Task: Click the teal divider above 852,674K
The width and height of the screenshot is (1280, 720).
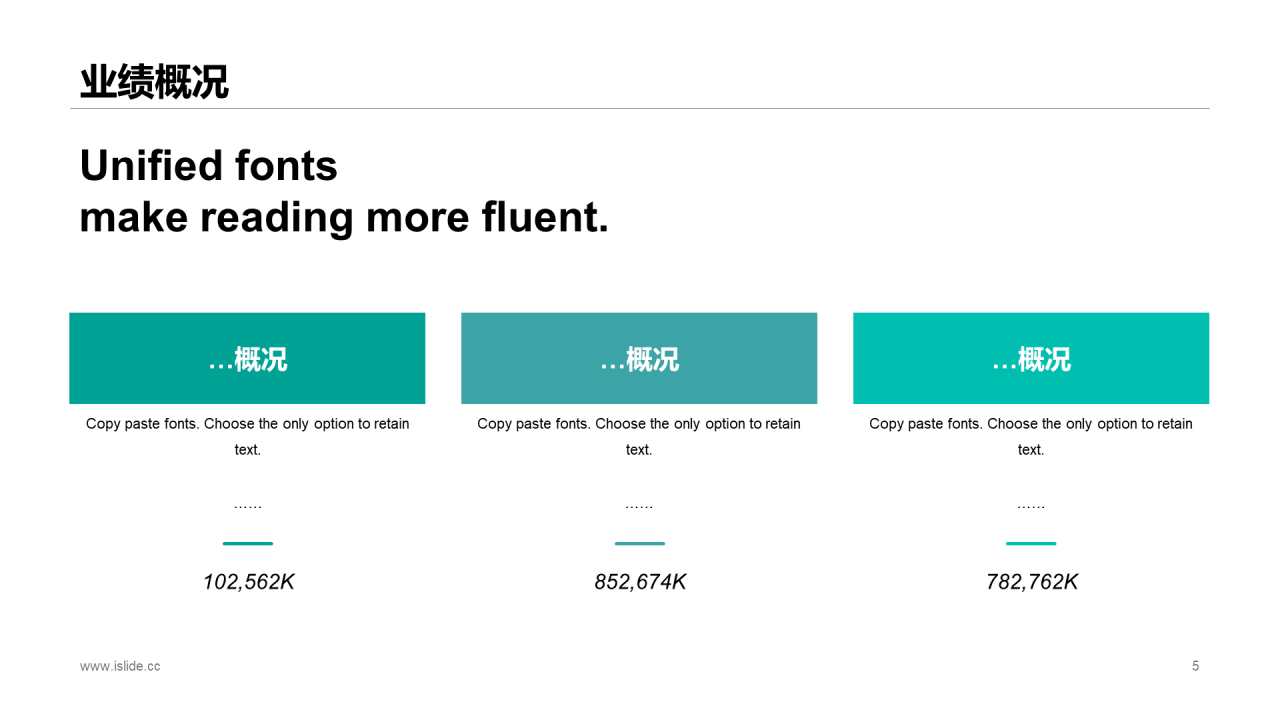Action: tap(639, 543)
